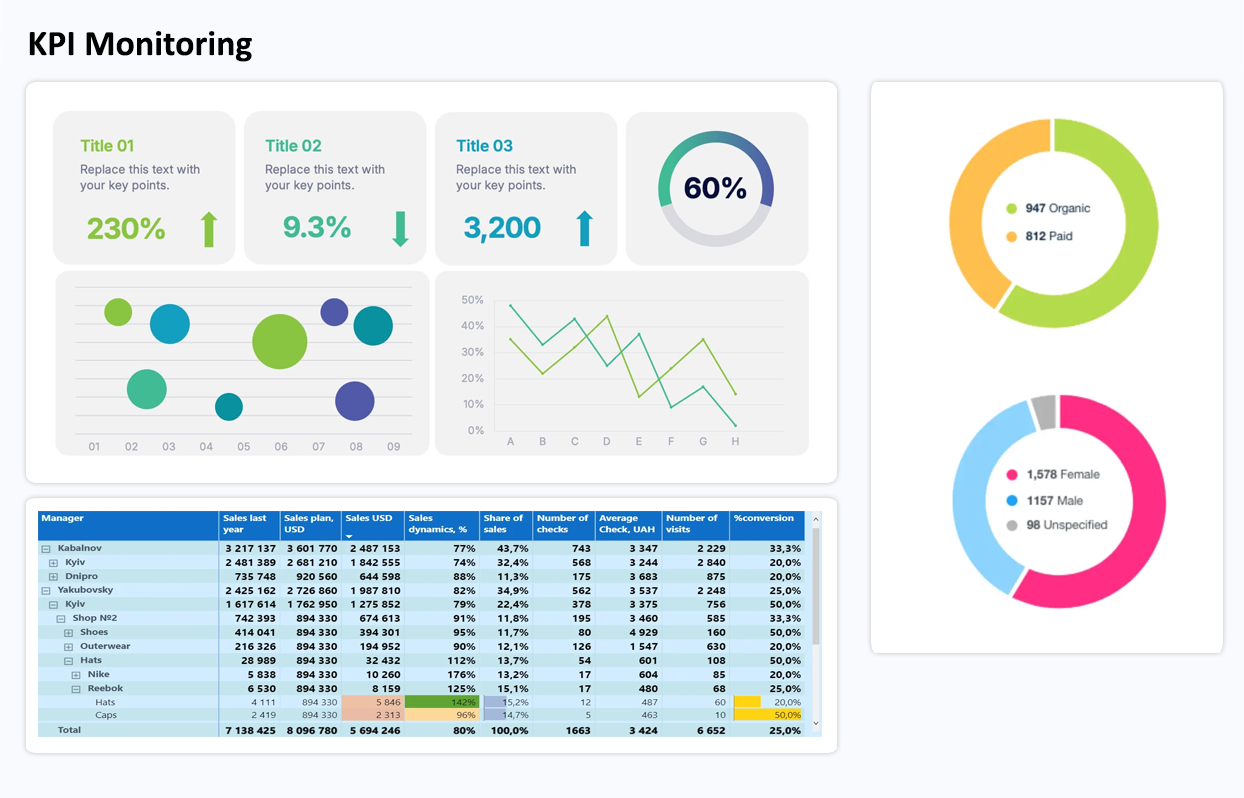This screenshot has height=798, width=1244.
Task: Click the blue Male legend dot
Action: (x=1012, y=500)
